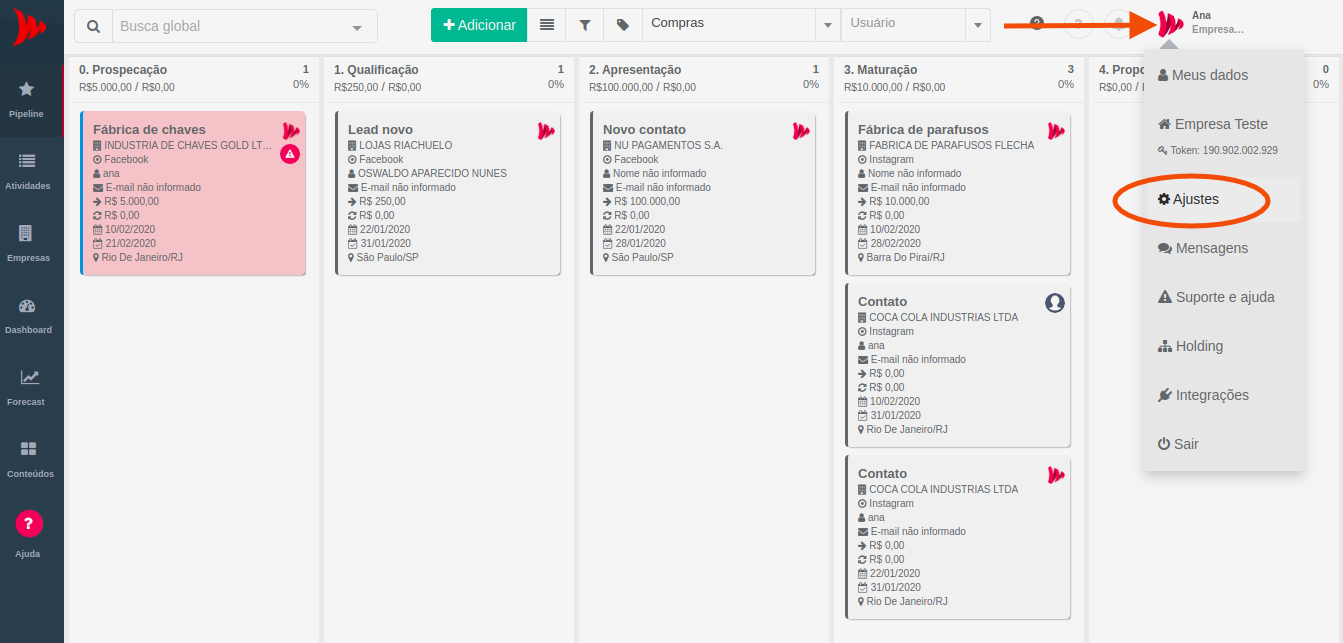
Task: Open Conteúdos in the sidebar
Action: click(28, 457)
